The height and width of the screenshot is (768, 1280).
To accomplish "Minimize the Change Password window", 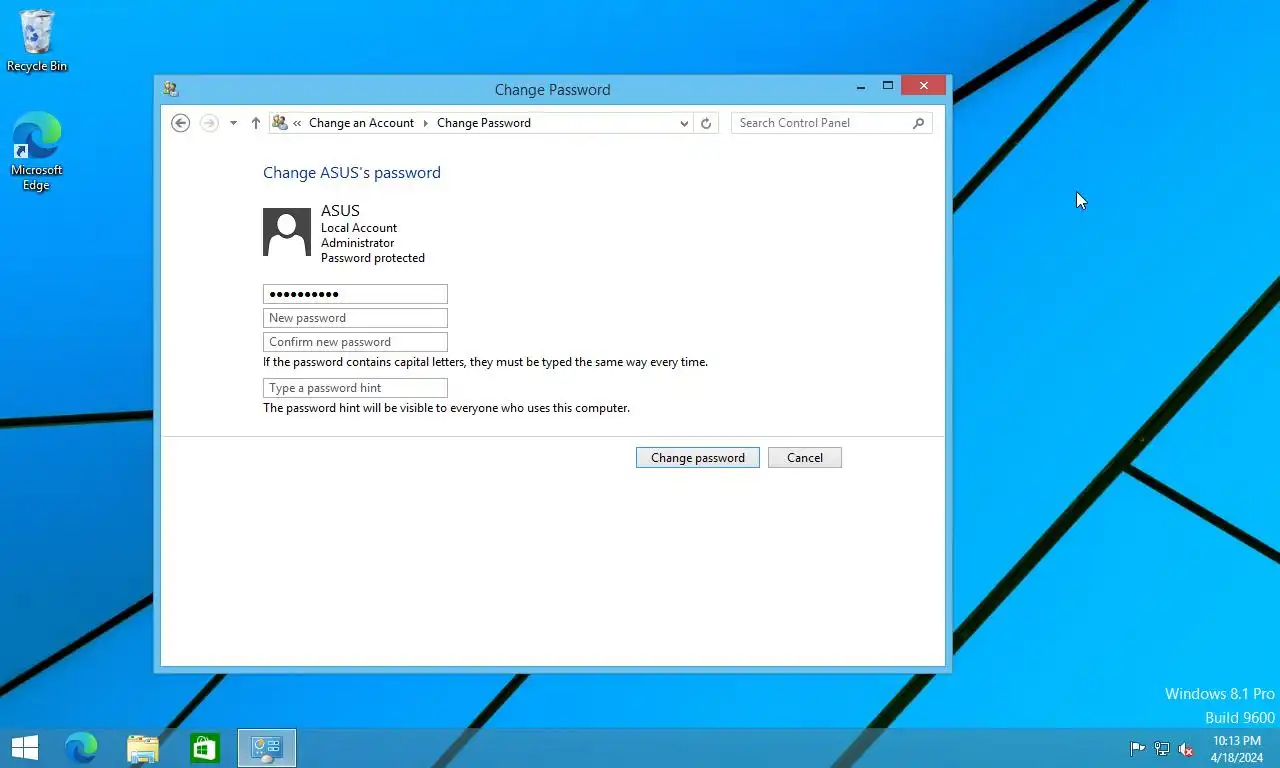I will (861, 87).
